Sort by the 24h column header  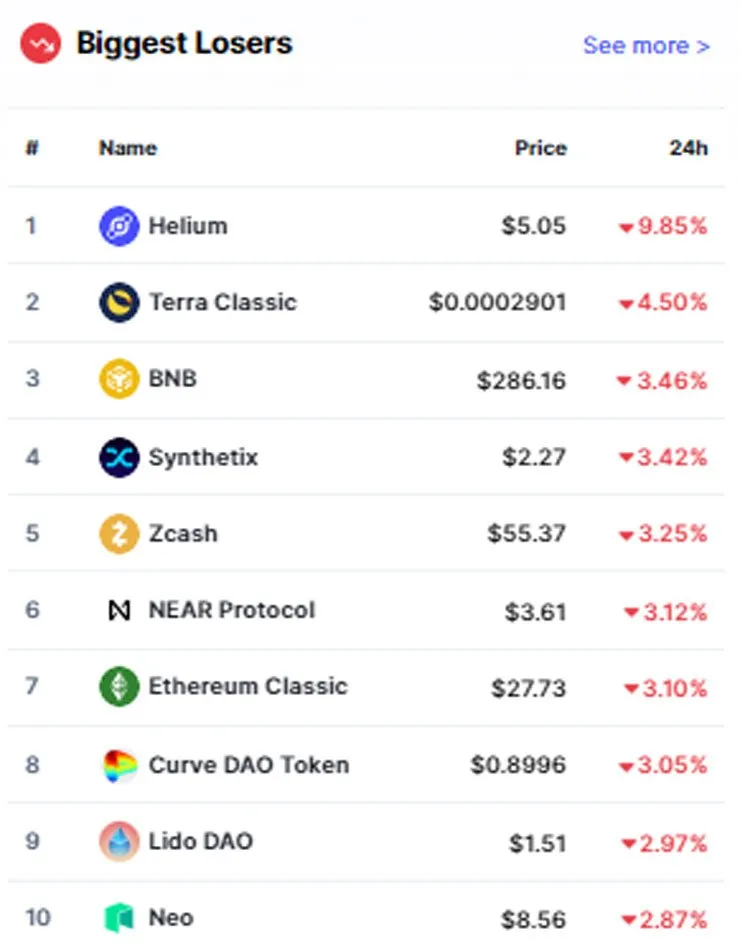[688, 148]
